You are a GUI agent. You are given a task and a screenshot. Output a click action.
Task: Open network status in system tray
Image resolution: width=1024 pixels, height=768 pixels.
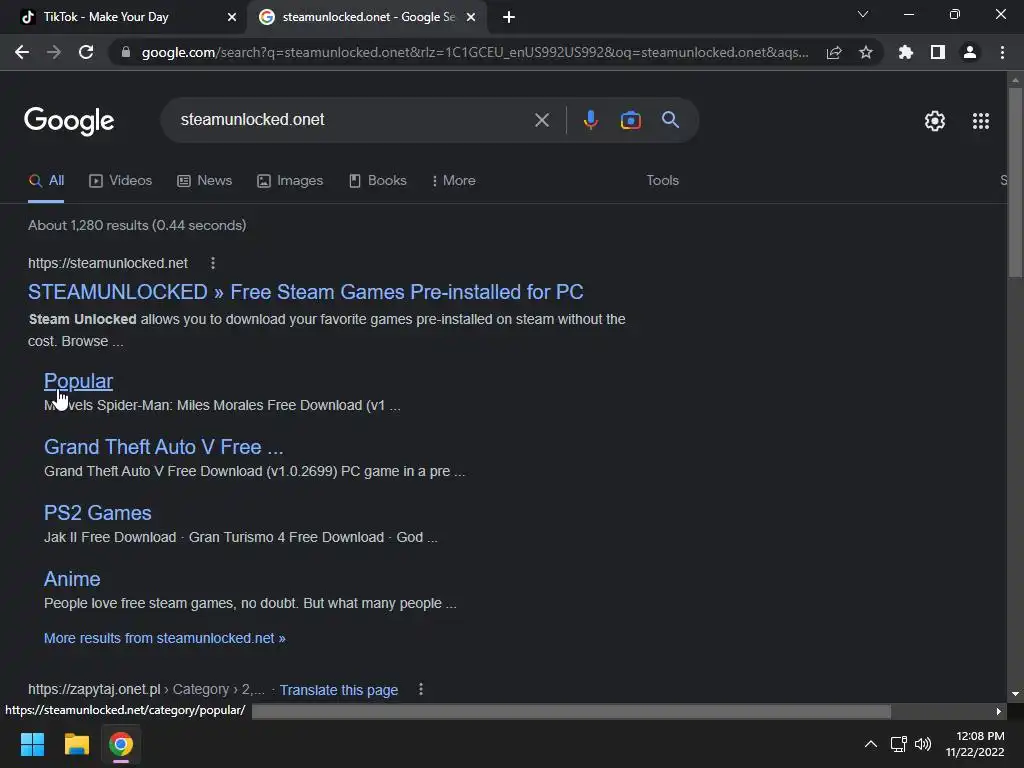899,744
